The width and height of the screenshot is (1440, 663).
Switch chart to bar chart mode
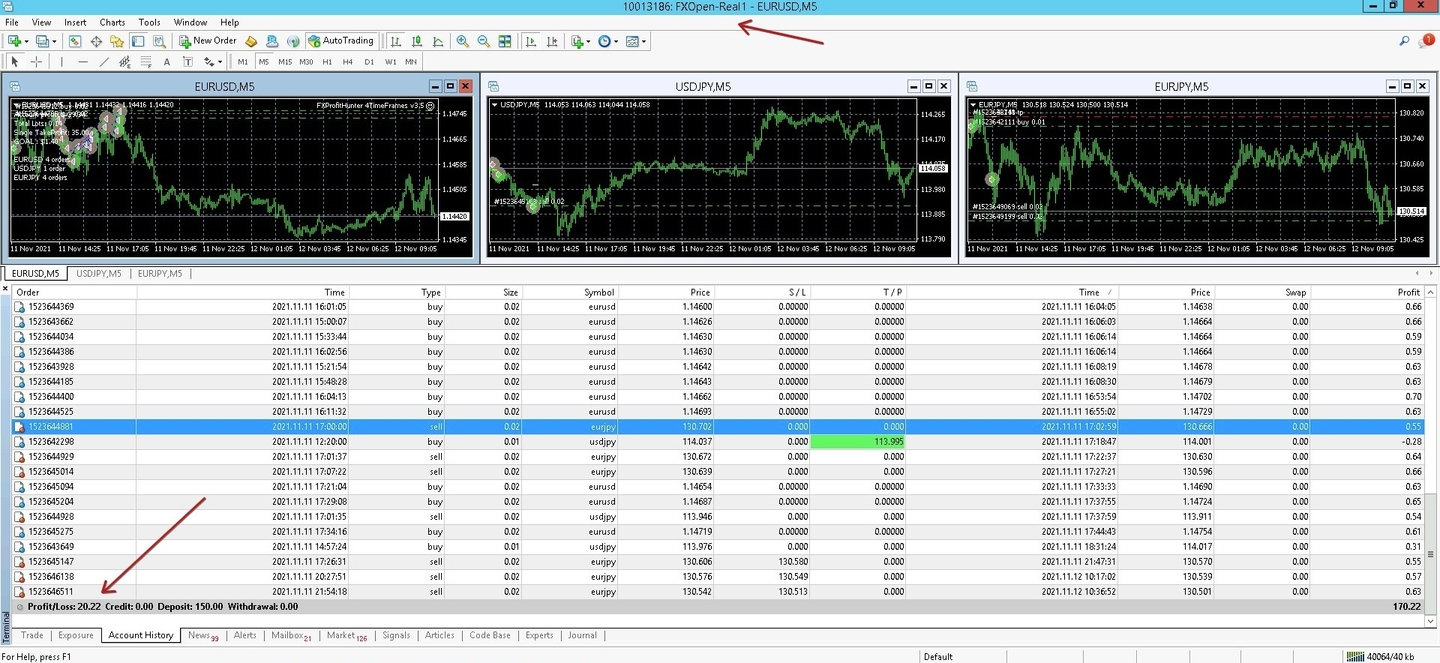(396, 41)
